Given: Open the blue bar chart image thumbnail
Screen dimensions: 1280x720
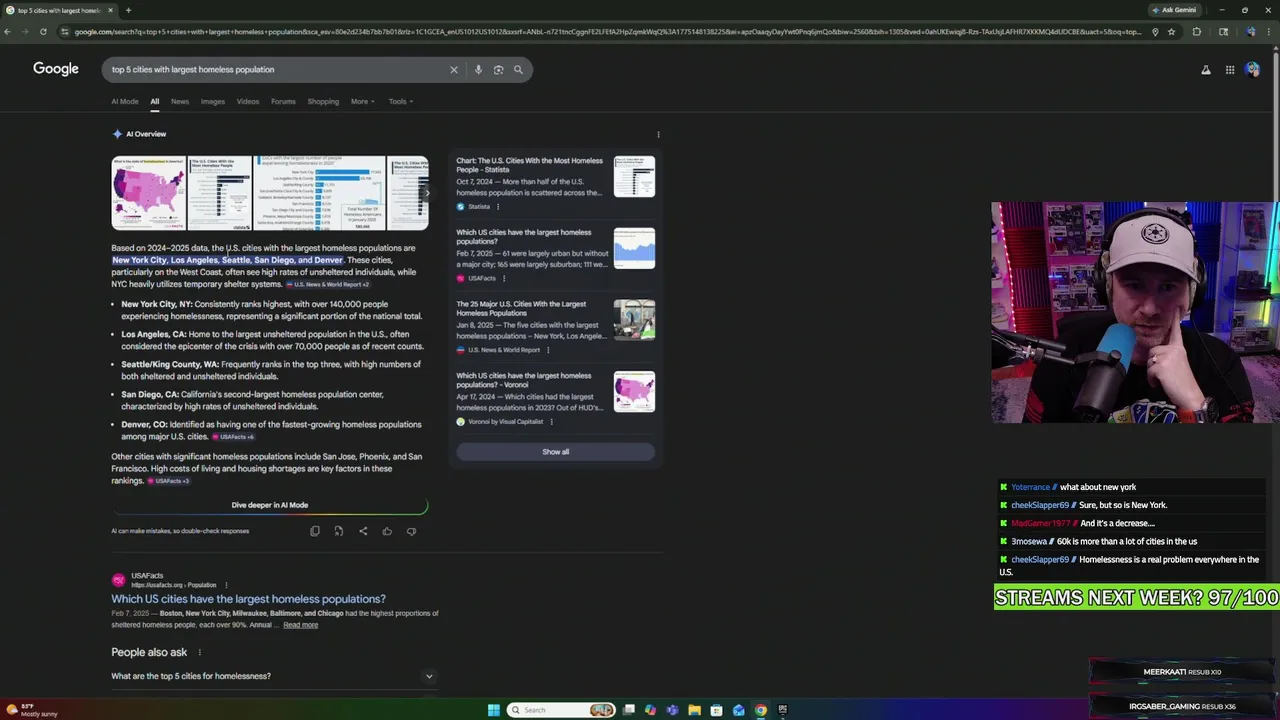Looking at the screenshot, I should [319, 193].
